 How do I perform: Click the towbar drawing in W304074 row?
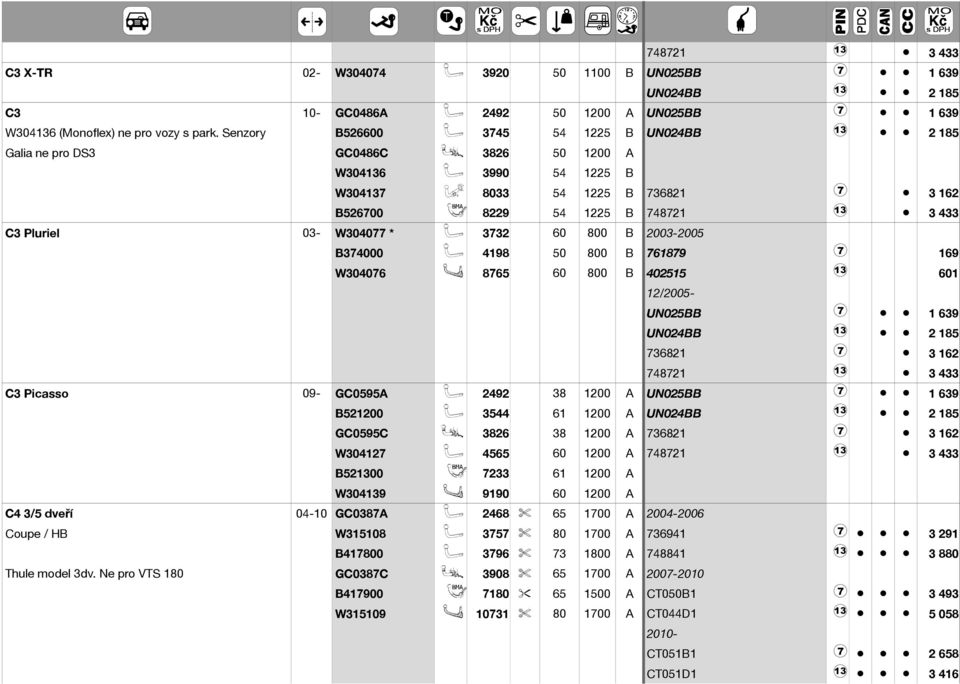pyautogui.click(x=453, y=72)
